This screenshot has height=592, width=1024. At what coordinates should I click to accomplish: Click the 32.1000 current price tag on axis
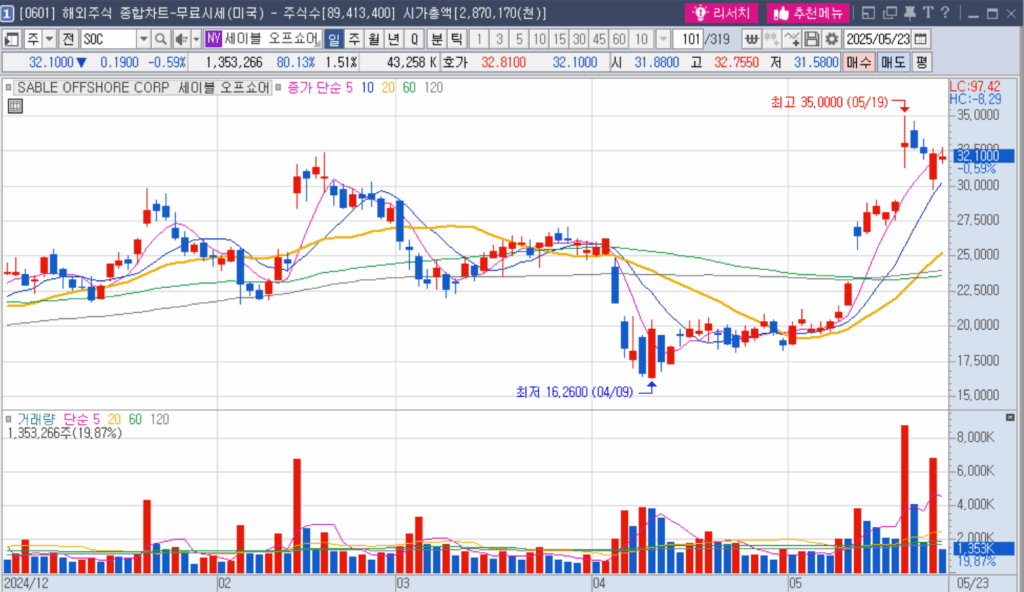pos(984,156)
